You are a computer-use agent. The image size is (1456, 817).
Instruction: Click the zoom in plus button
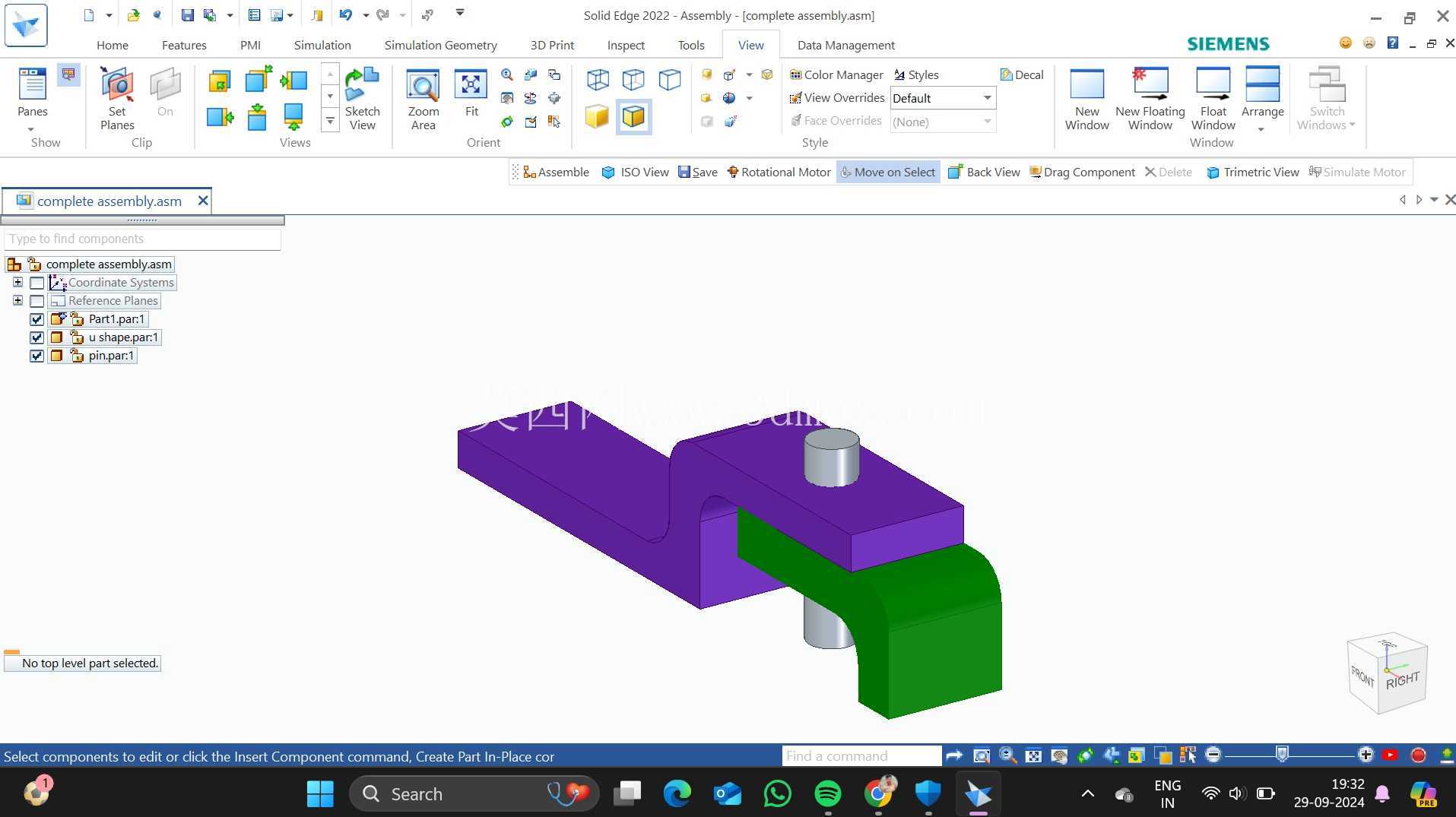[x=1366, y=755]
